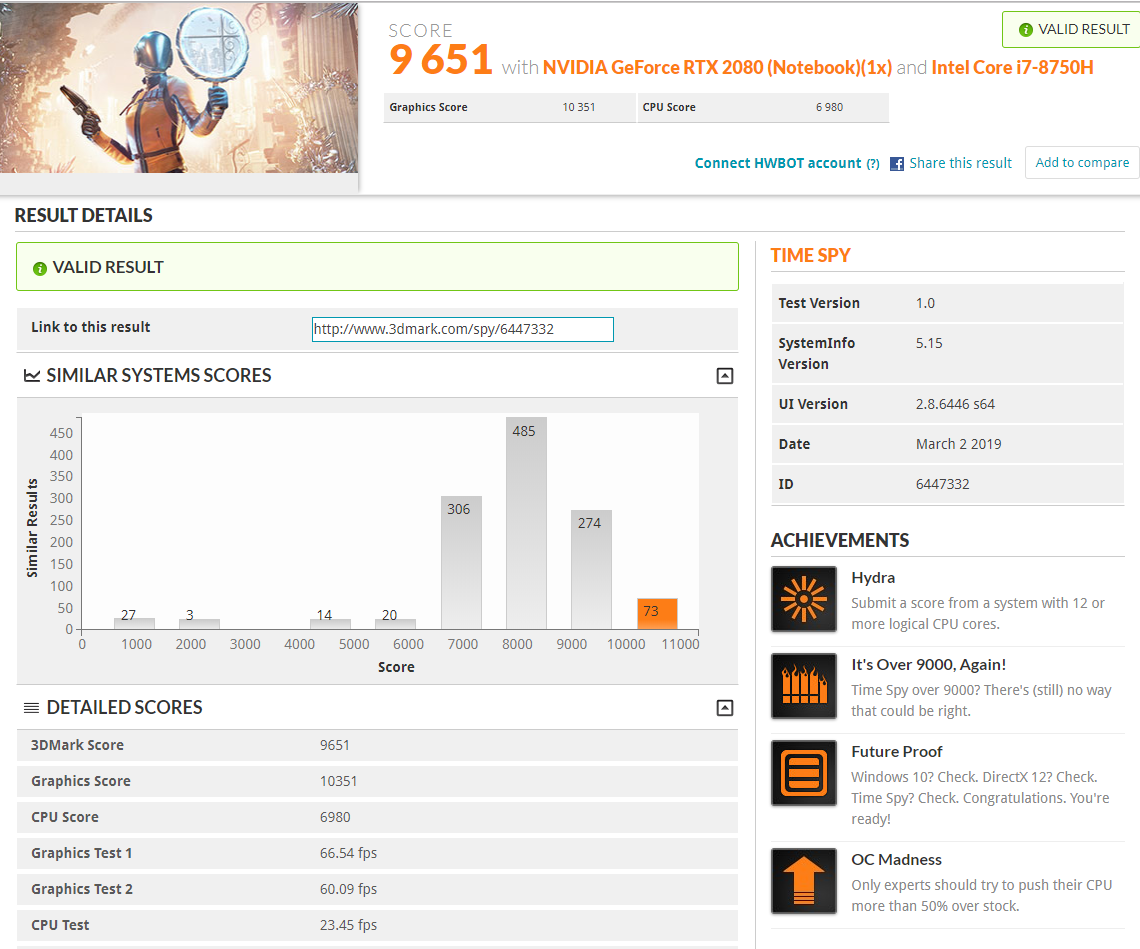1140x949 pixels.
Task: Click the ACHIEVEMENTS heading
Action: 840,540
